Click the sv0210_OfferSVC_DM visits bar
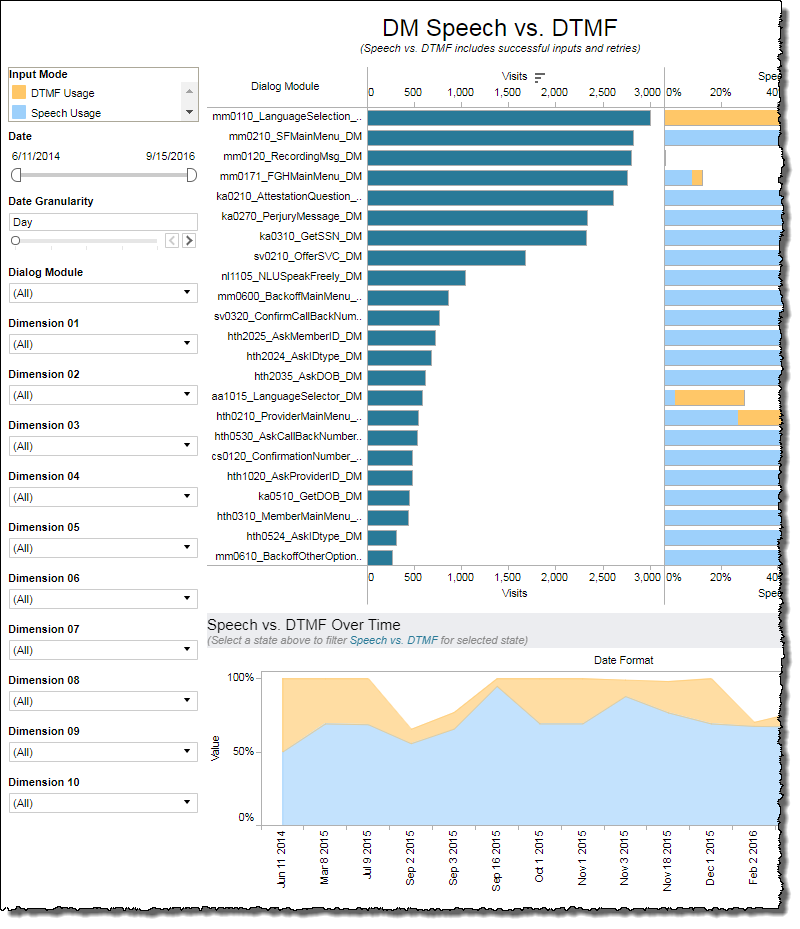Image resolution: width=800 pixels, height=929 pixels. coord(446,257)
